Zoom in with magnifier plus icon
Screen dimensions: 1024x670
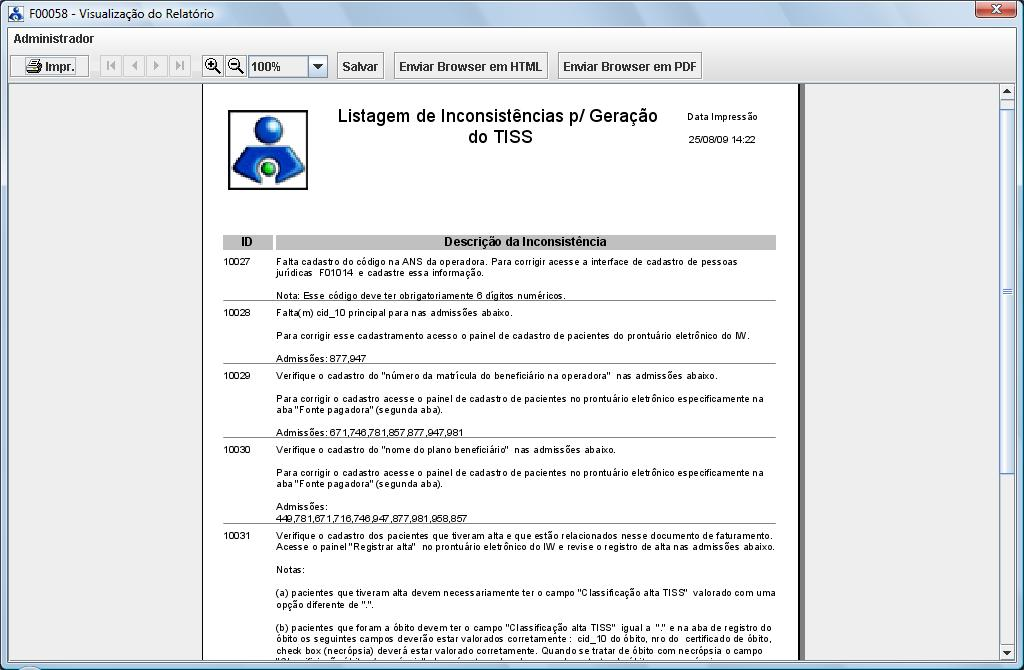click(x=212, y=66)
